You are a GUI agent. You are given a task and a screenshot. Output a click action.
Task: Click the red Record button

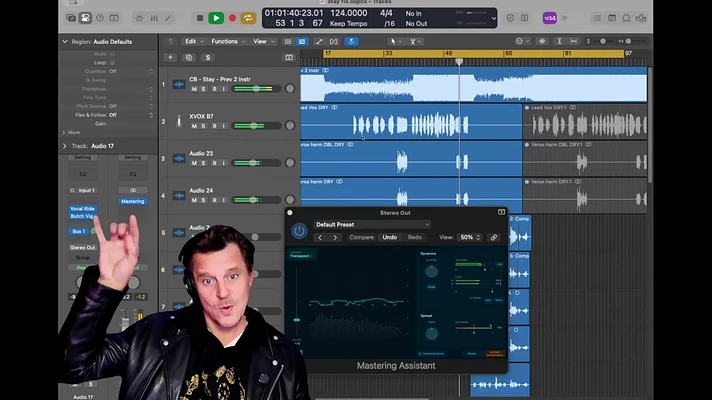[232, 18]
